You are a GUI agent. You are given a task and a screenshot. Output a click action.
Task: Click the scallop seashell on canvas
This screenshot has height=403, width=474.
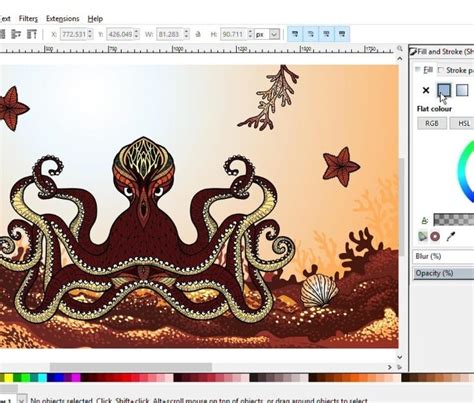coord(319,290)
